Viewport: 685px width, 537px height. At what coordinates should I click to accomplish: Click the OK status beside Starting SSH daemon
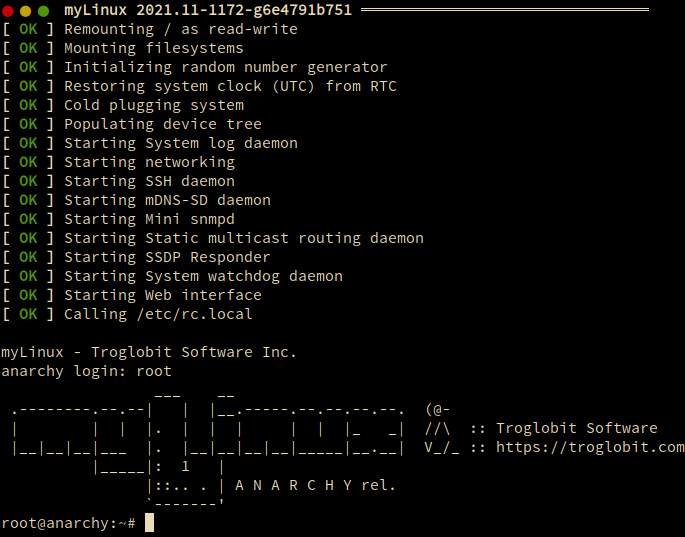click(27, 181)
